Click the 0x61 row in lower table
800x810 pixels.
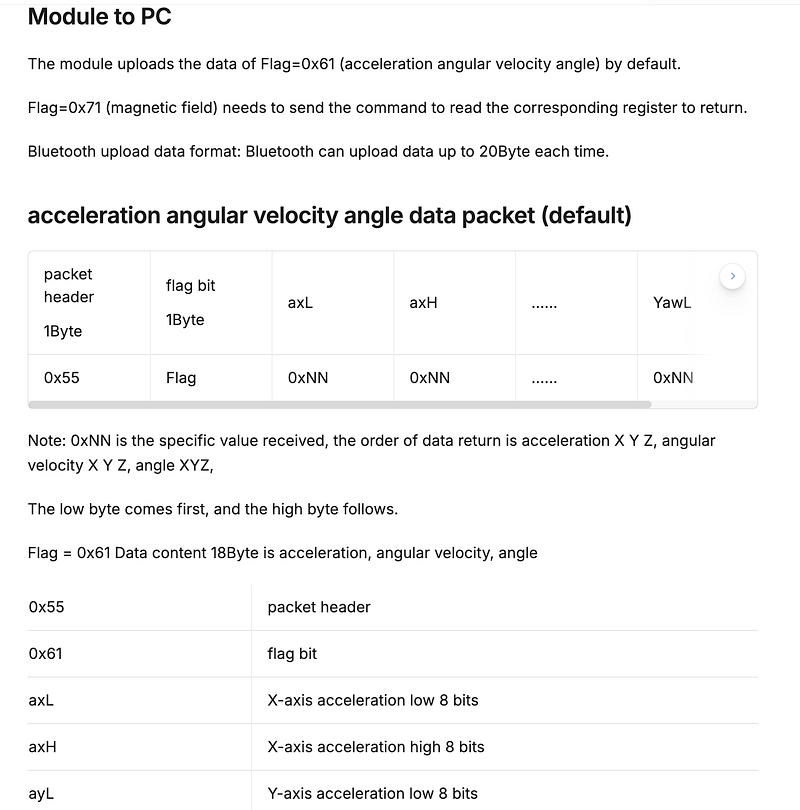click(x=393, y=654)
